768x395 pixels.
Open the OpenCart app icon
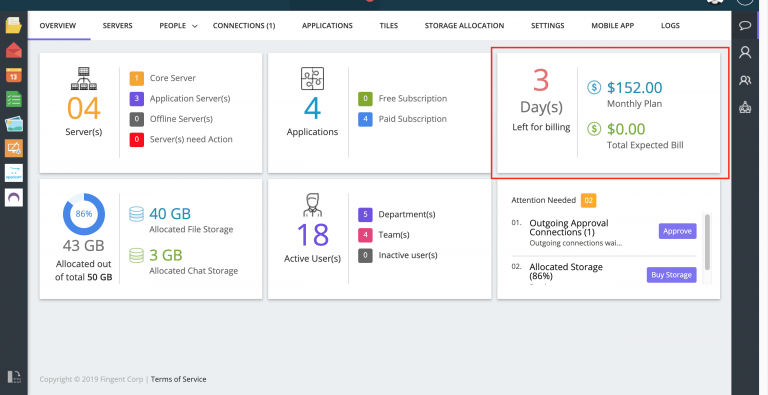[14, 173]
